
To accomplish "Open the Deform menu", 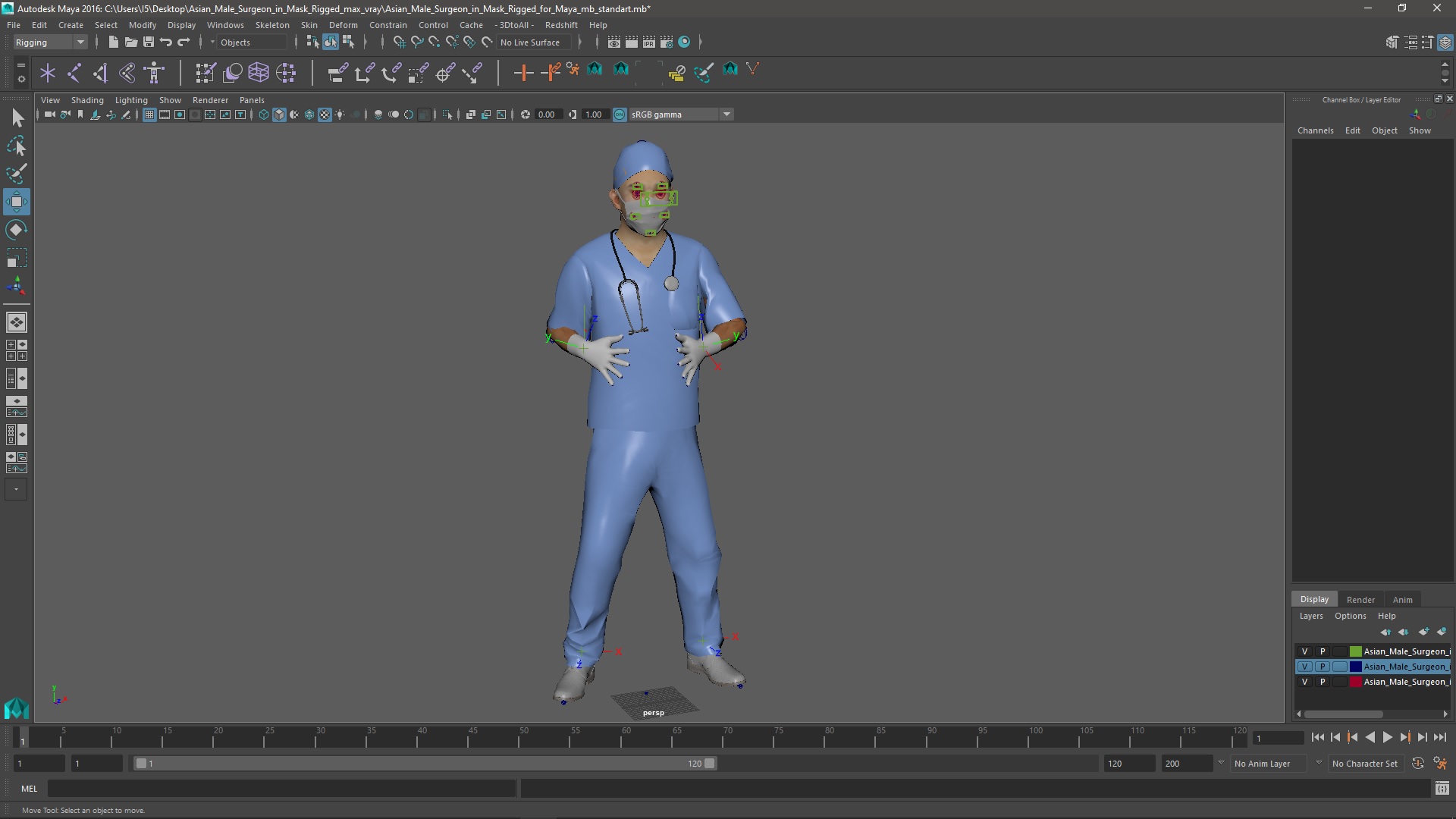I will pyautogui.click(x=343, y=25).
